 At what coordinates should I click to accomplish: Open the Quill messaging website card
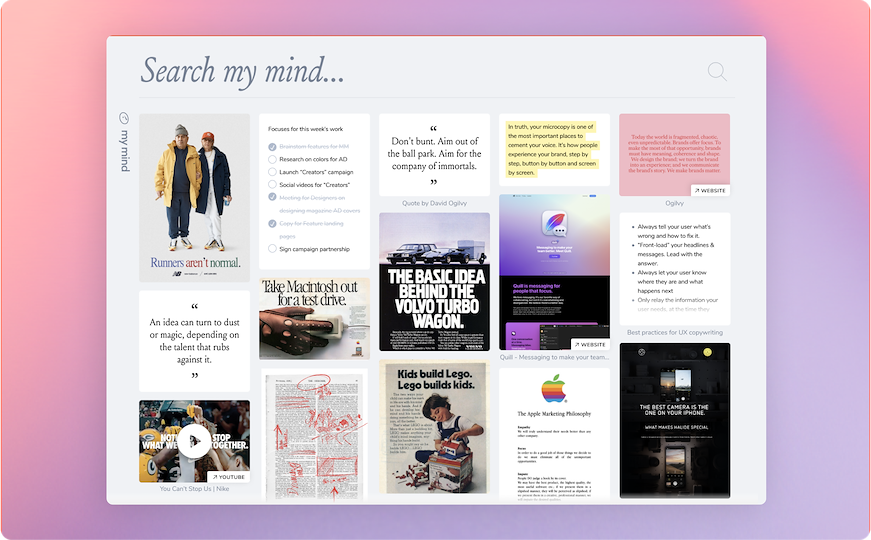point(554,272)
